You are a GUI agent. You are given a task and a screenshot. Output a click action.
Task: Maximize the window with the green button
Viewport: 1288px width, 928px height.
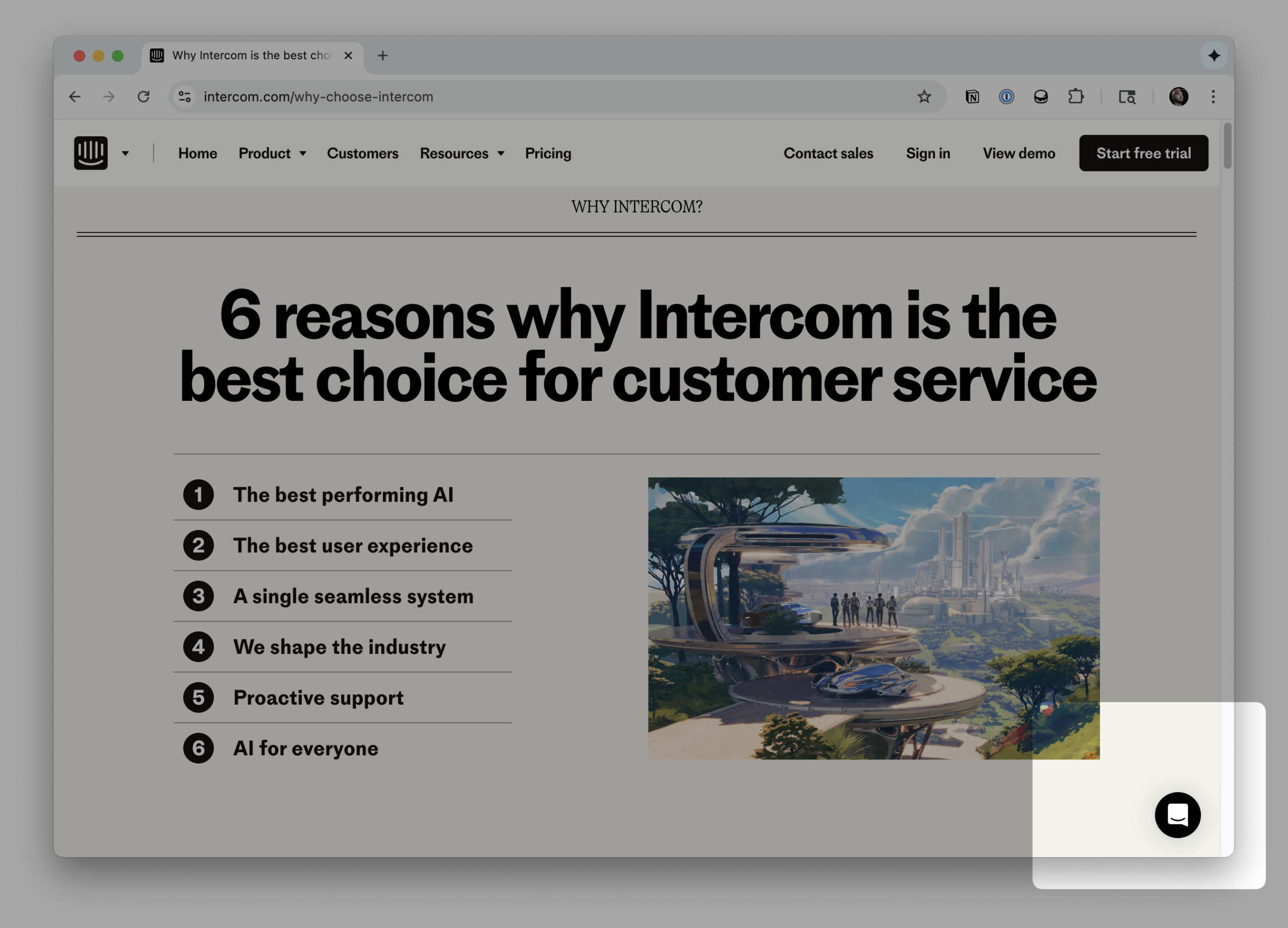118,56
